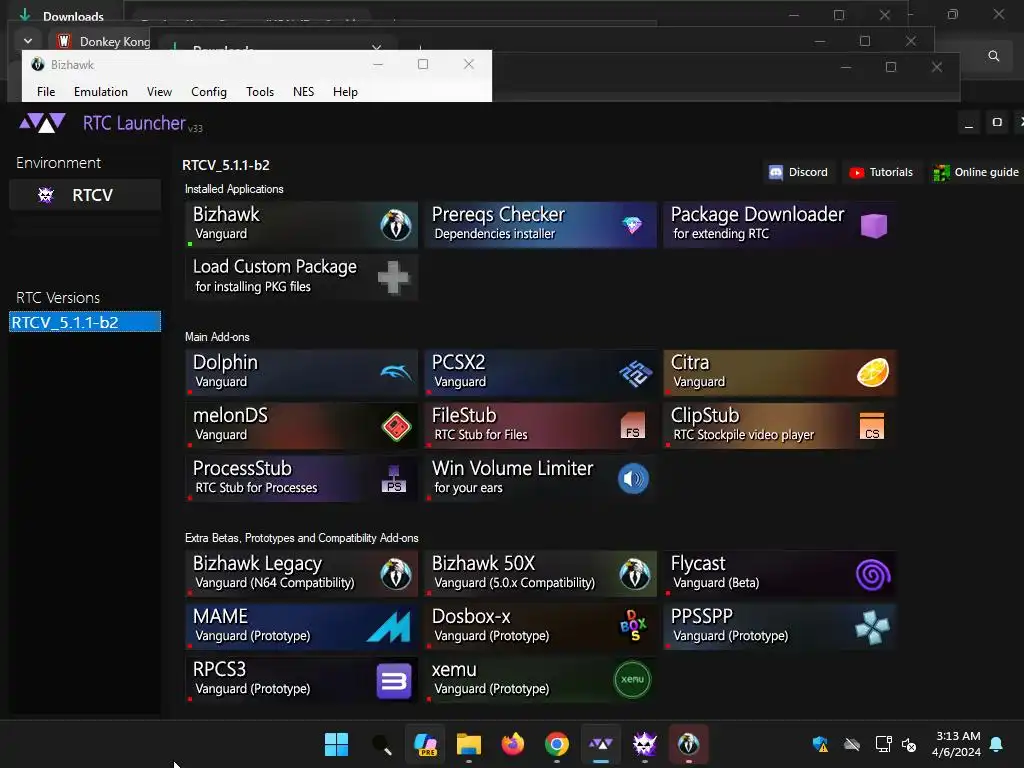Screen dimensions: 1024x768
Task: Click the ProcessStub PS icon
Action: [x=394, y=479]
